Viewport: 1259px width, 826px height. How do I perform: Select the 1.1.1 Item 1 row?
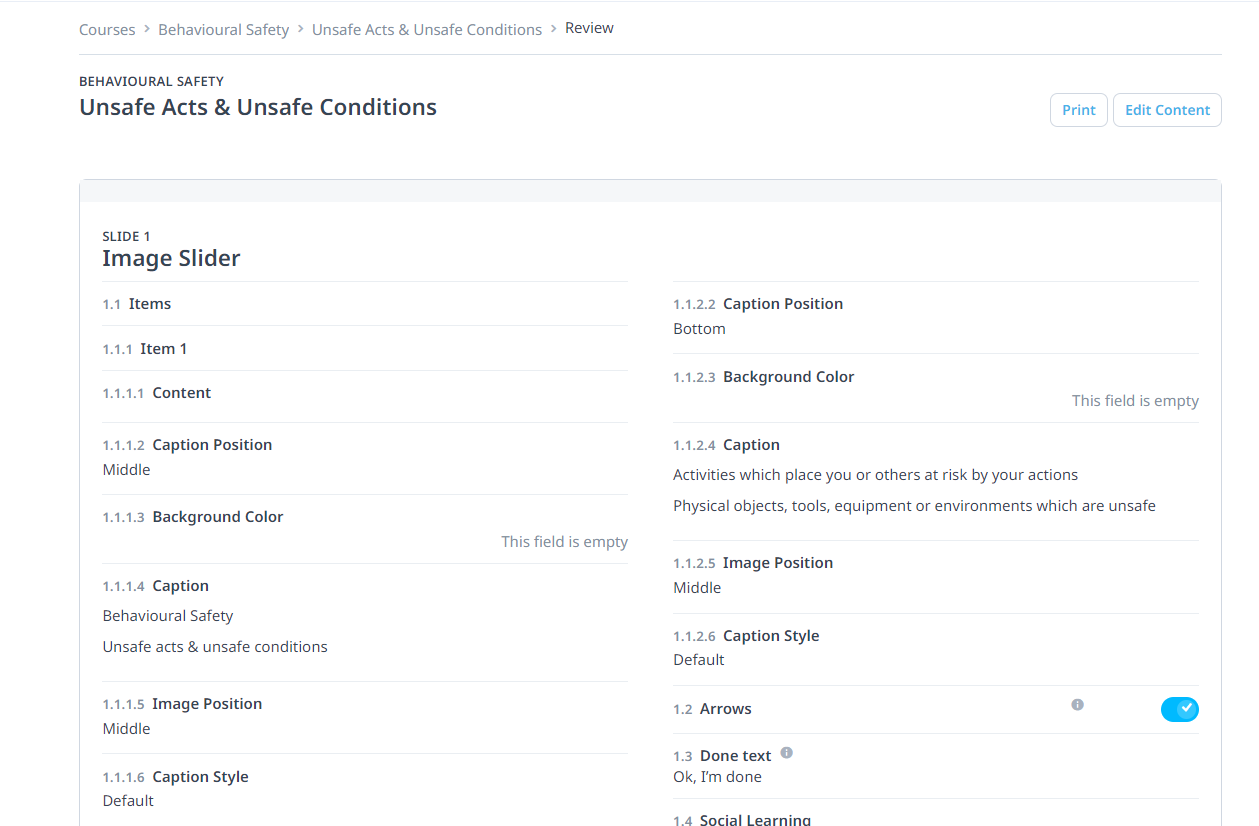365,349
